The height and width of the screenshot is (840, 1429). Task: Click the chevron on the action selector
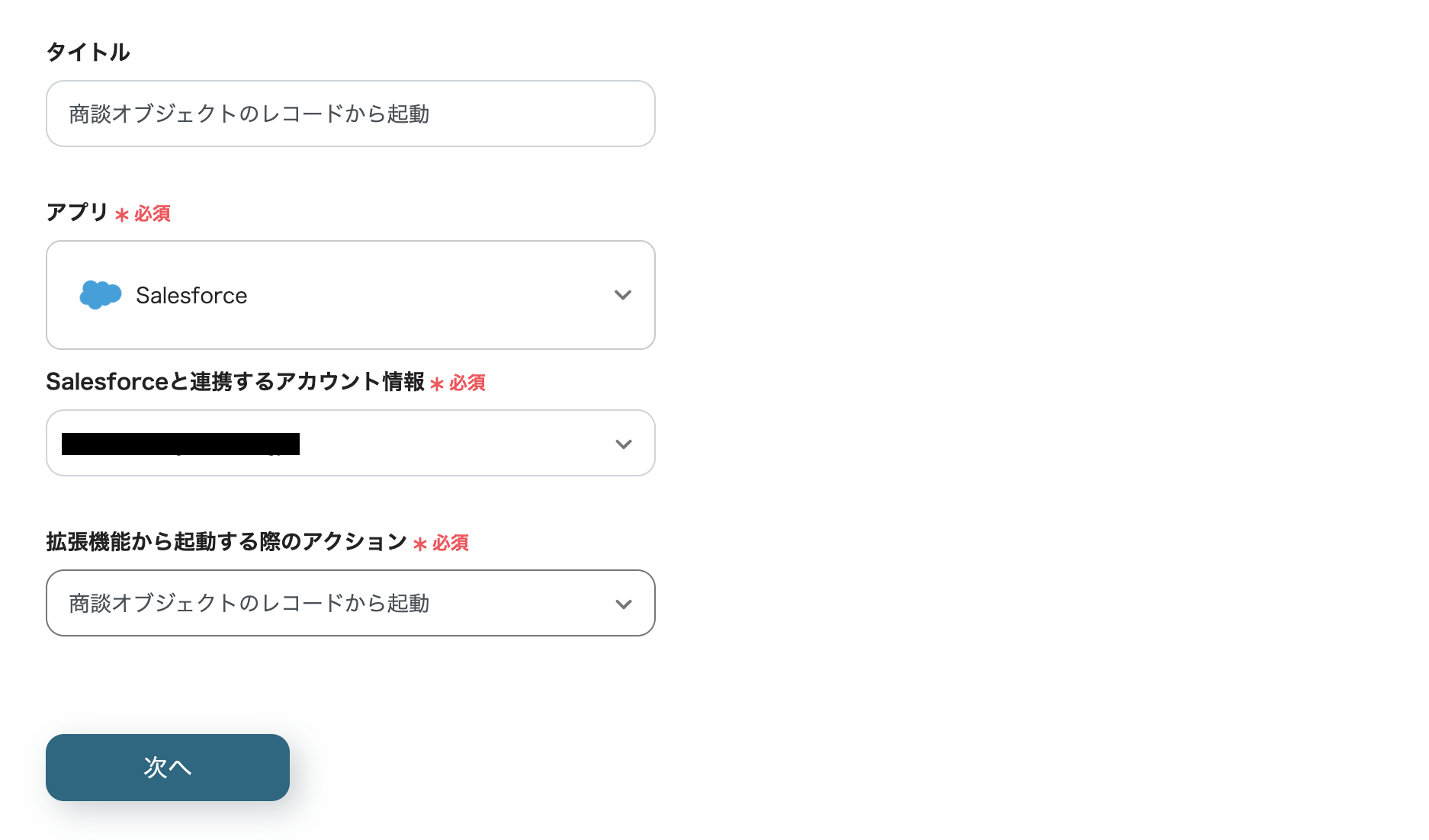pos(624,604)
